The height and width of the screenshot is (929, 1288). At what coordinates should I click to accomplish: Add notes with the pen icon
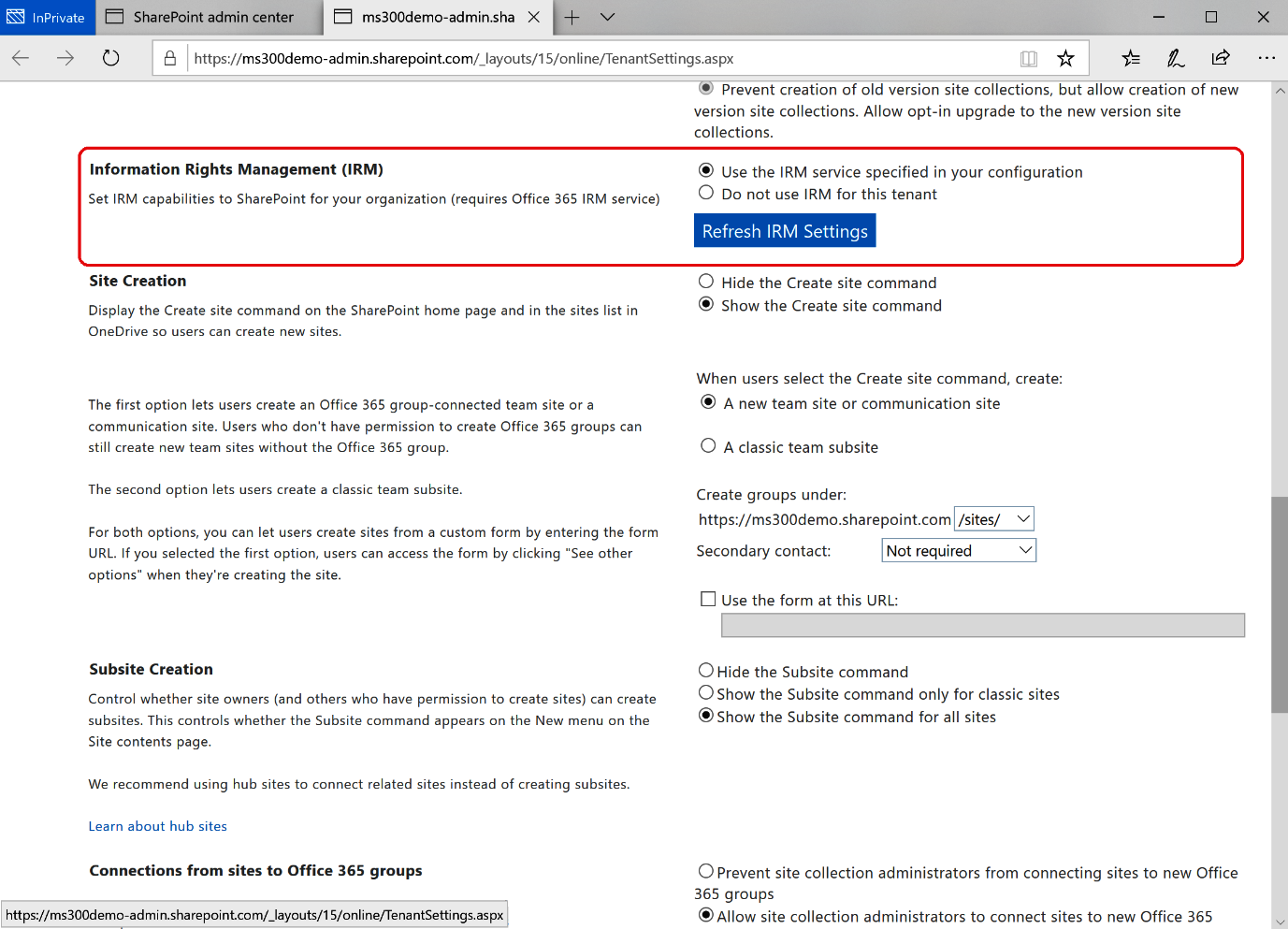(1176, 58)
